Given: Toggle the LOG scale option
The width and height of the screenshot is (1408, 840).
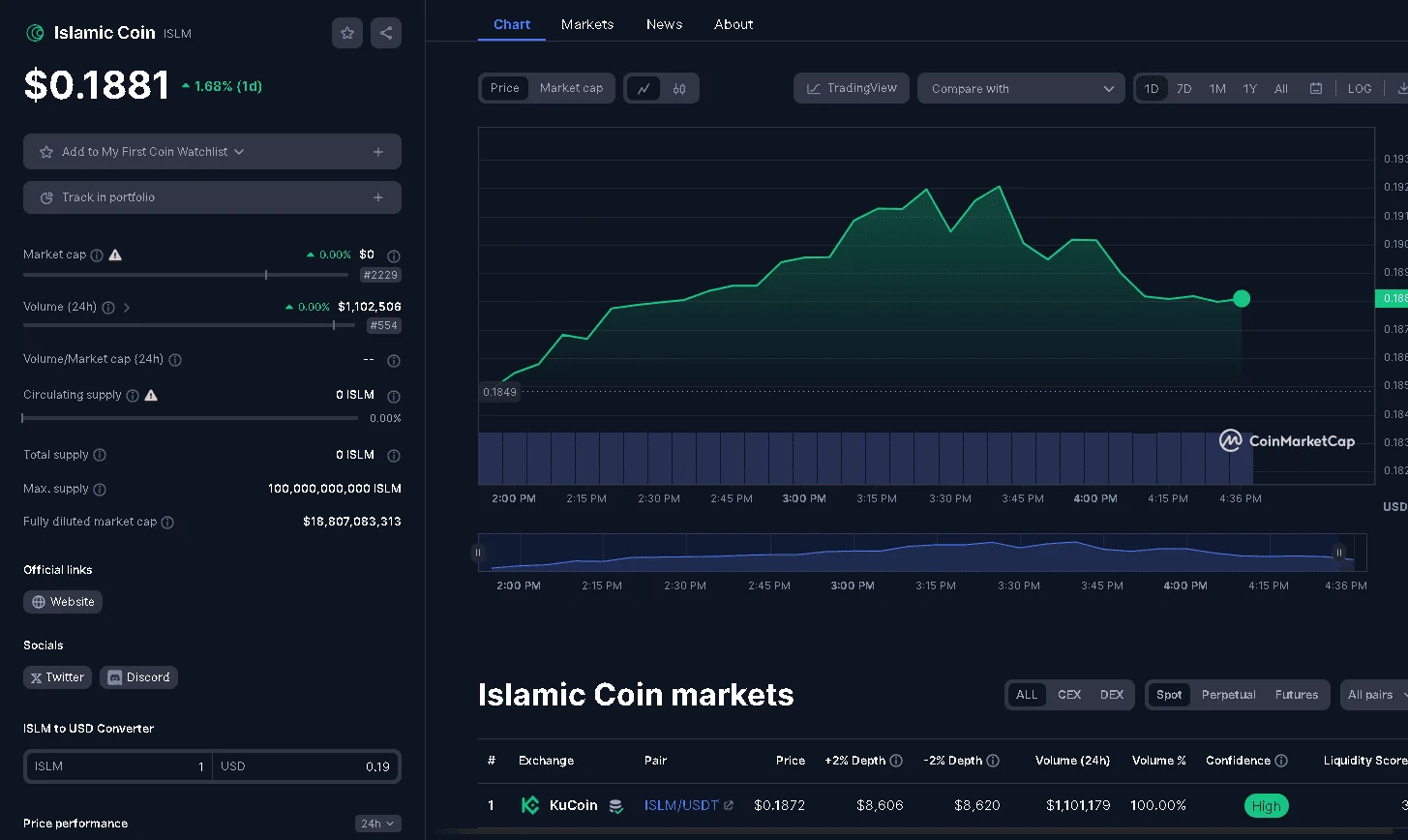Looking at the screenshot, I should 1360,88.
